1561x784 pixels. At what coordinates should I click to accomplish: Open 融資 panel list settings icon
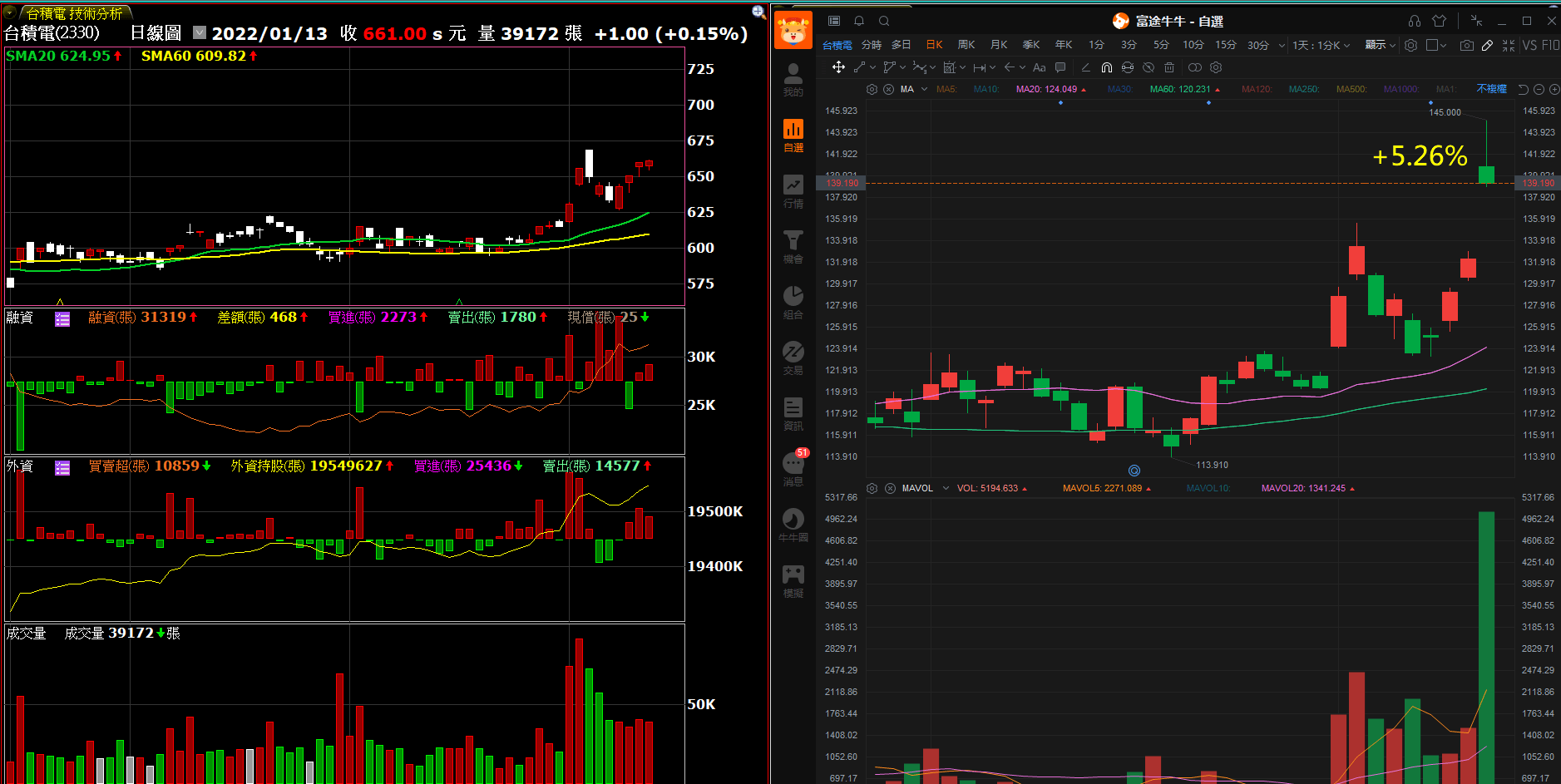point(62,319)
